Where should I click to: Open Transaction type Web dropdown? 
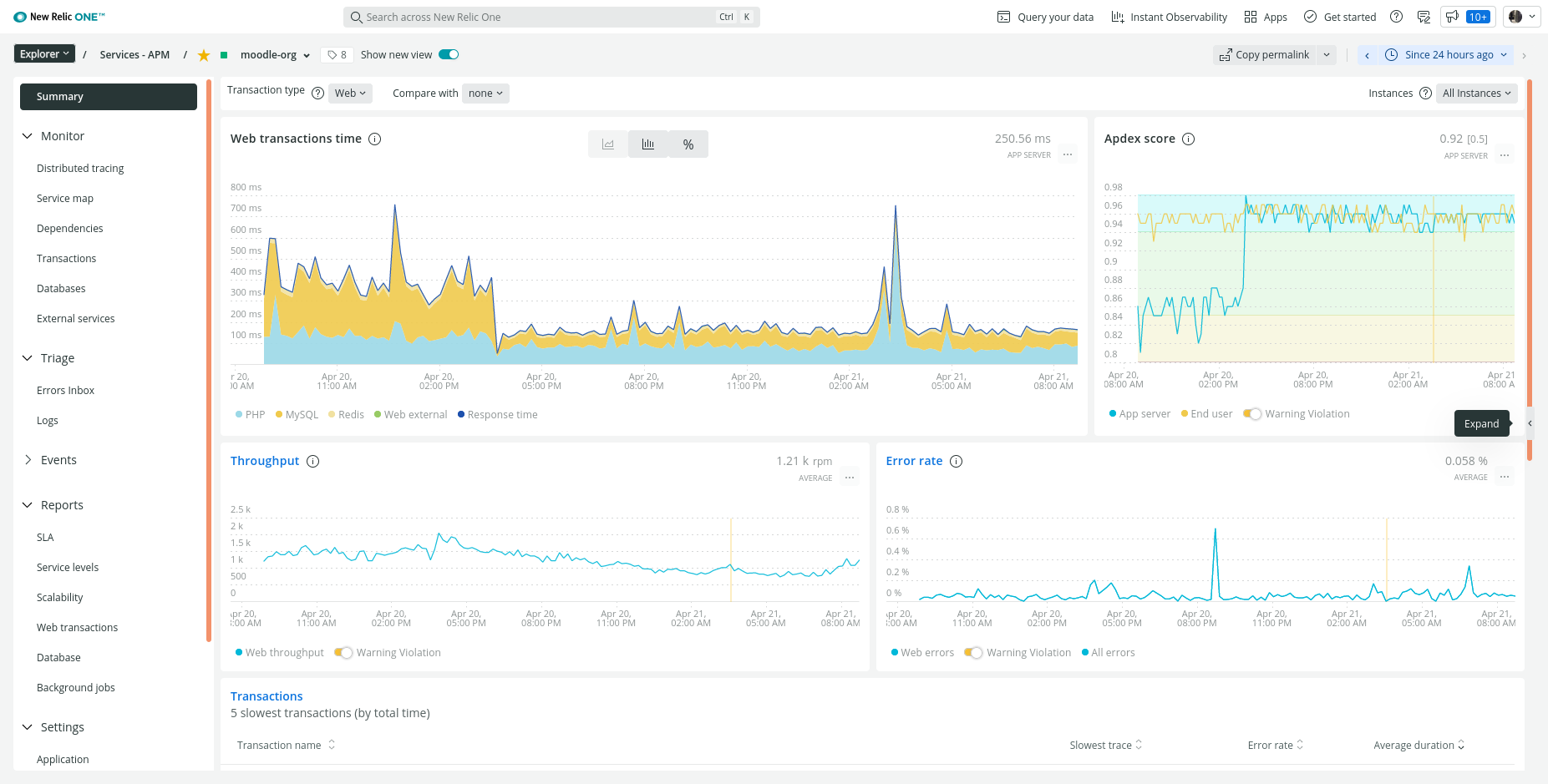tap(350, 94)
